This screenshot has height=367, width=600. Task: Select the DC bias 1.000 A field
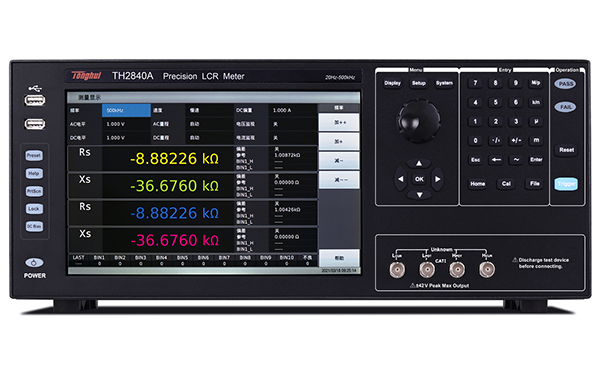click(293, 110)
